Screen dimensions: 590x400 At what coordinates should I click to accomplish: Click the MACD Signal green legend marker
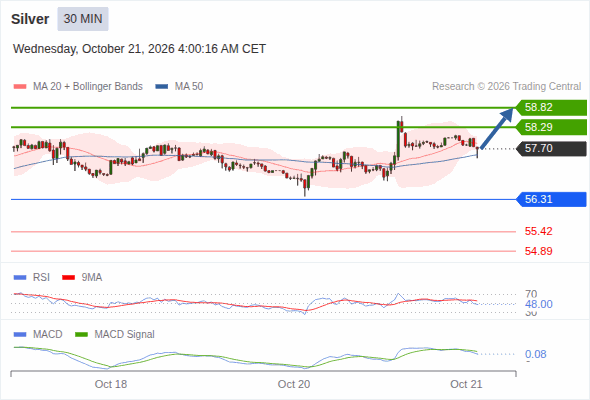(x=81, y=335)
